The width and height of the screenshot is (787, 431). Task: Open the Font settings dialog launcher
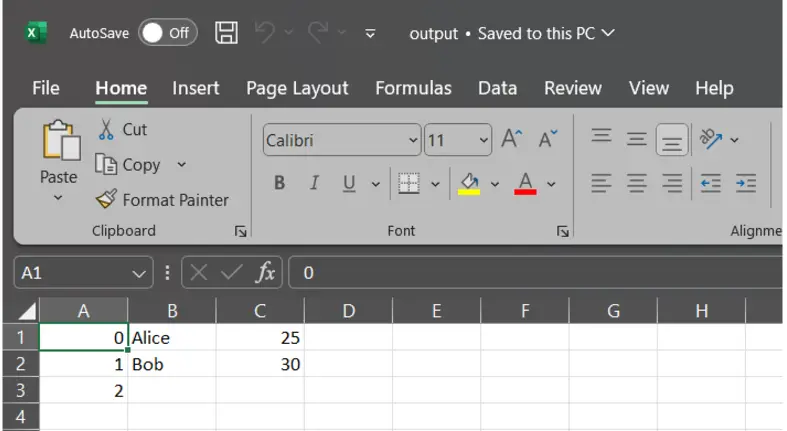coord(563,231)
